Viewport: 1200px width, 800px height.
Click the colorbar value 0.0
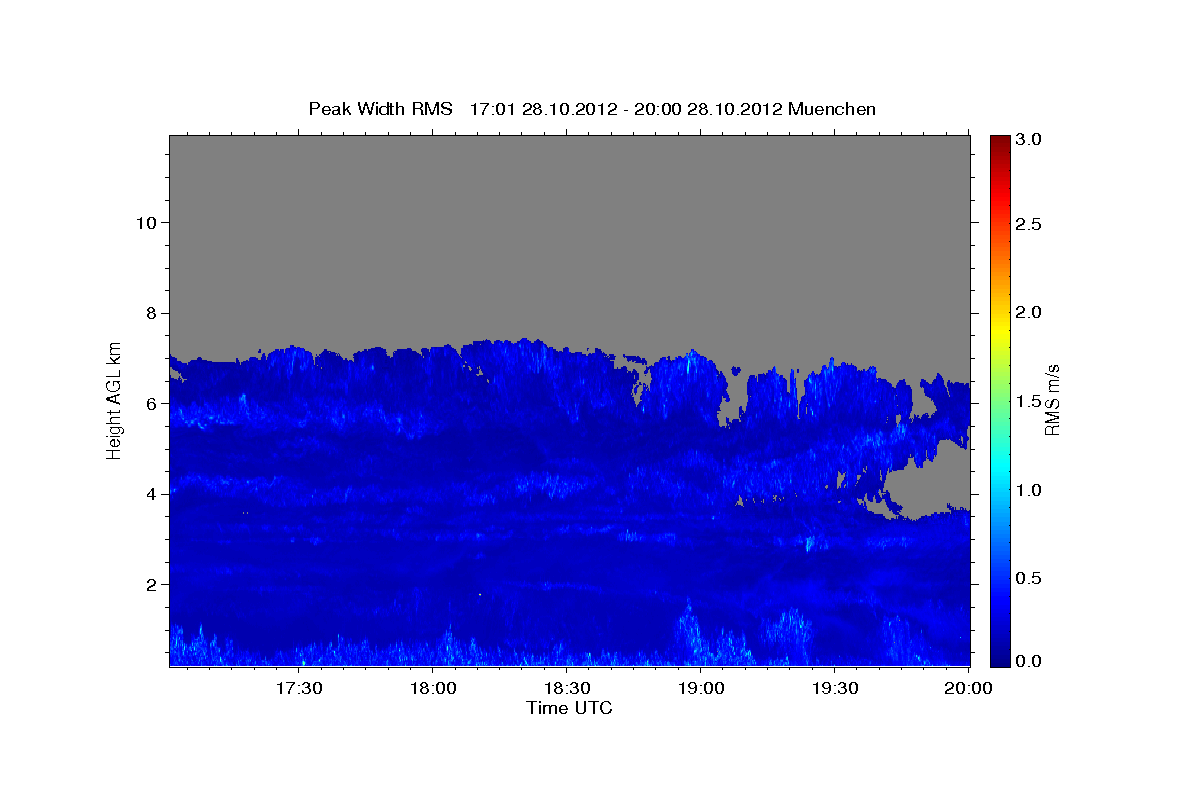[1029, 662]
